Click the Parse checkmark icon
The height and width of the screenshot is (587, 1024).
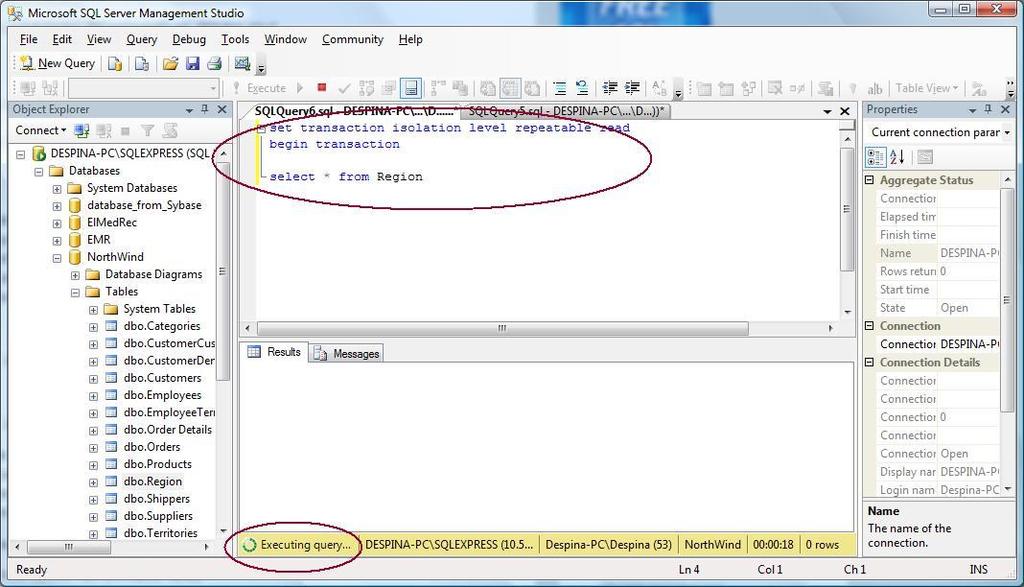pyautogui.click(x=344, y=88)
